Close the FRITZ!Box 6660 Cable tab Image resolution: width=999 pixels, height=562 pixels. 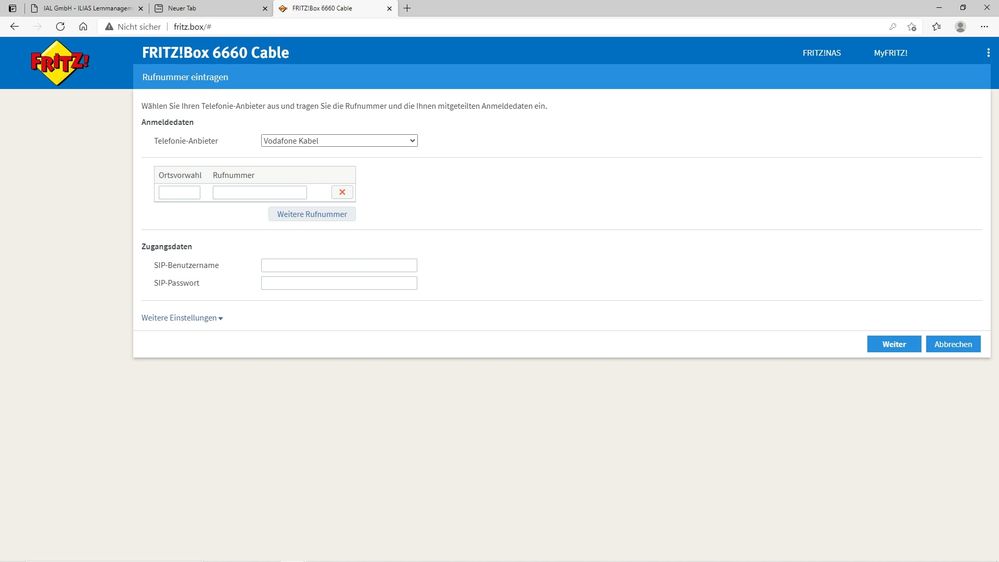pos(389,8)
